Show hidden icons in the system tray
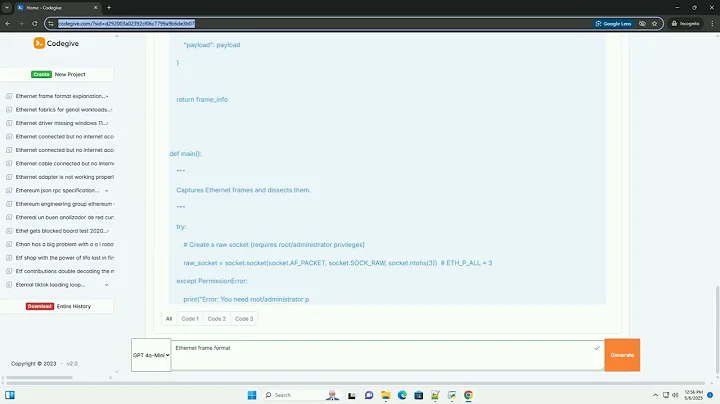Image resolution: width=720 pixels, height=404 pixels. tap(655, 395)
